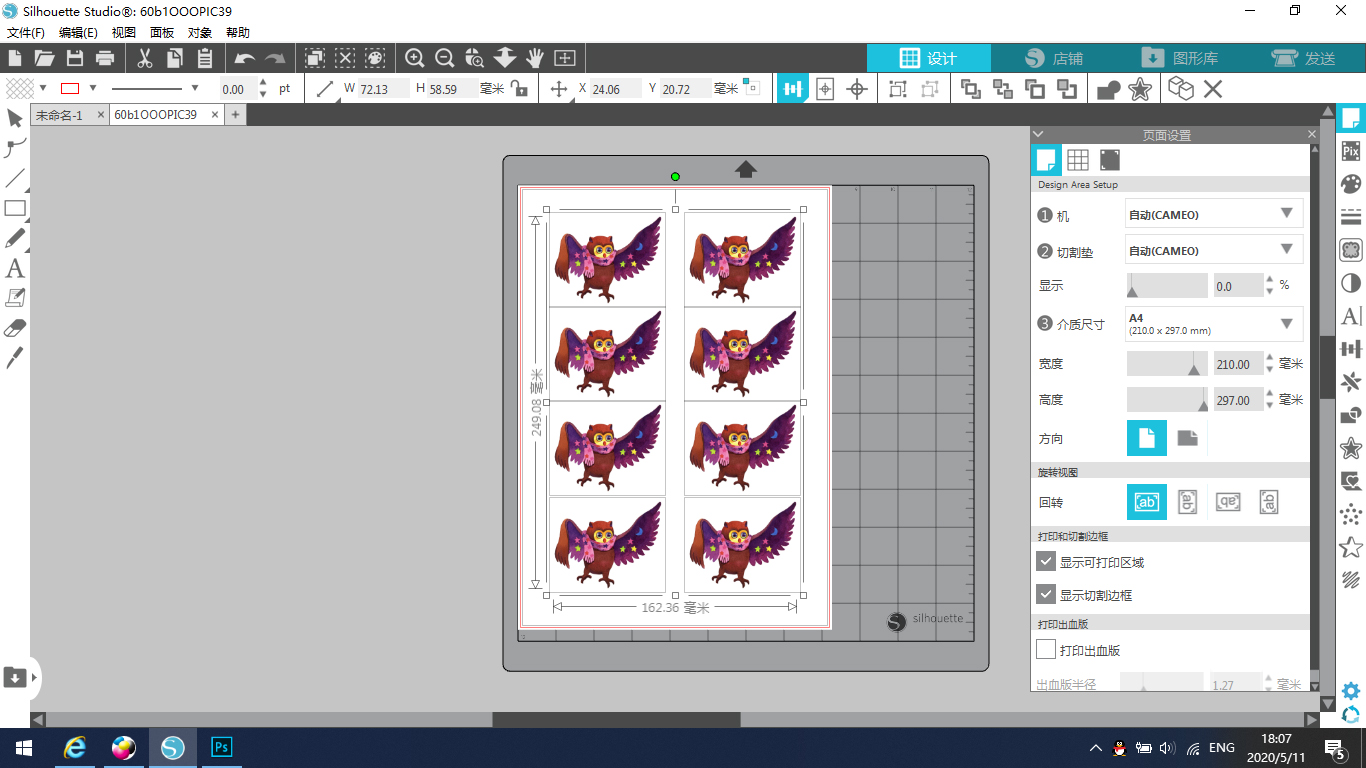This screenshot has width=1366, height=768.
Task: Select the Knife tool
Action: (15, 358)
